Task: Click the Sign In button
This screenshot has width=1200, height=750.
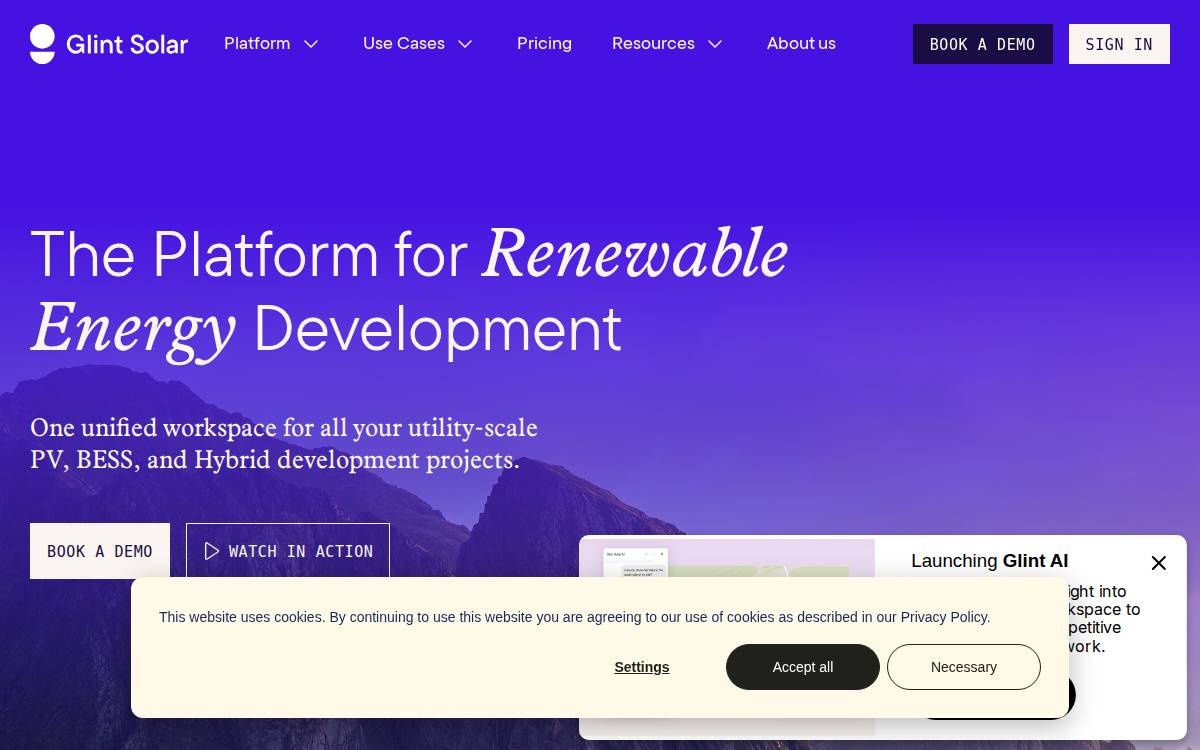Action: [1119, 44]
